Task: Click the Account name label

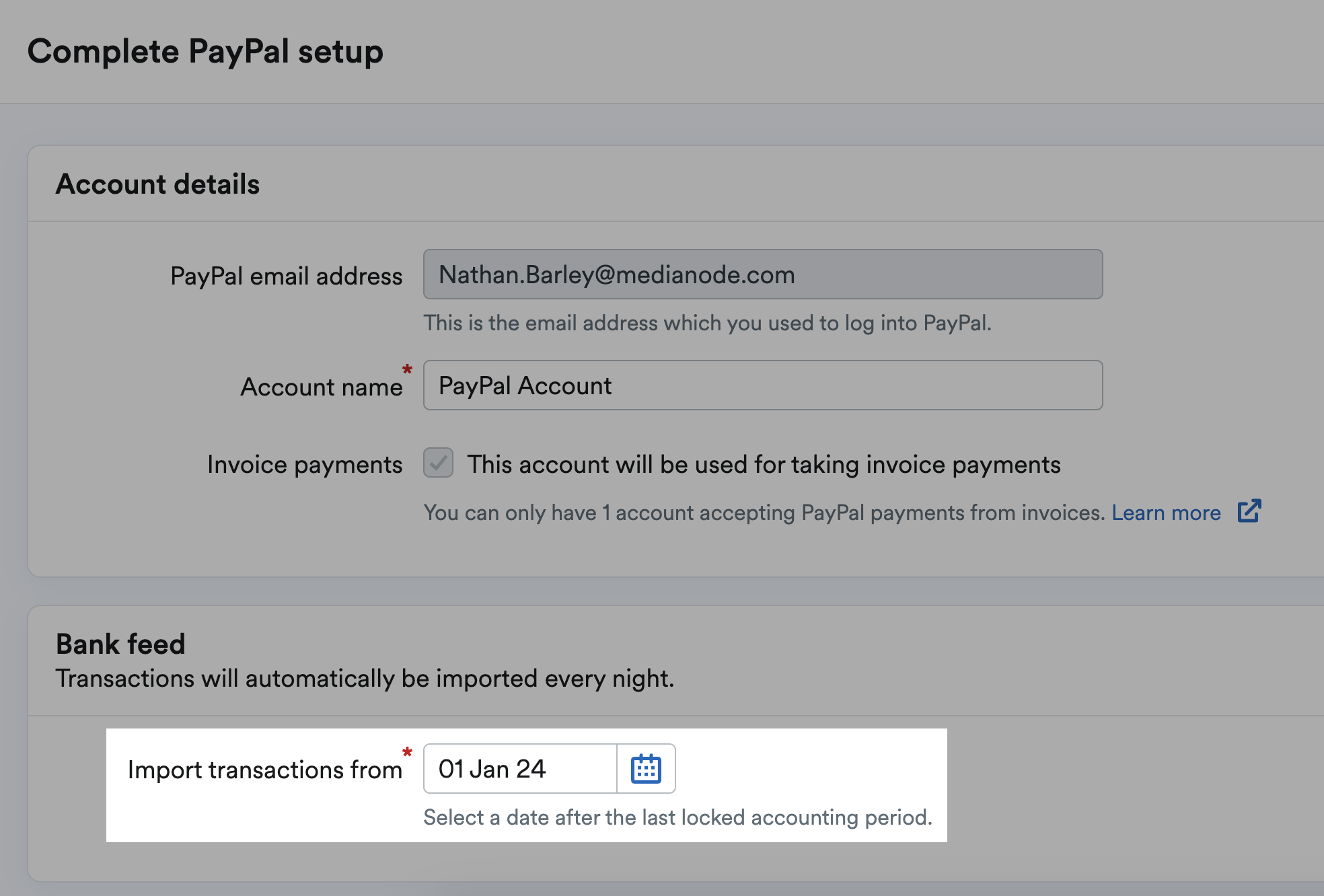Action: (322, 387)
